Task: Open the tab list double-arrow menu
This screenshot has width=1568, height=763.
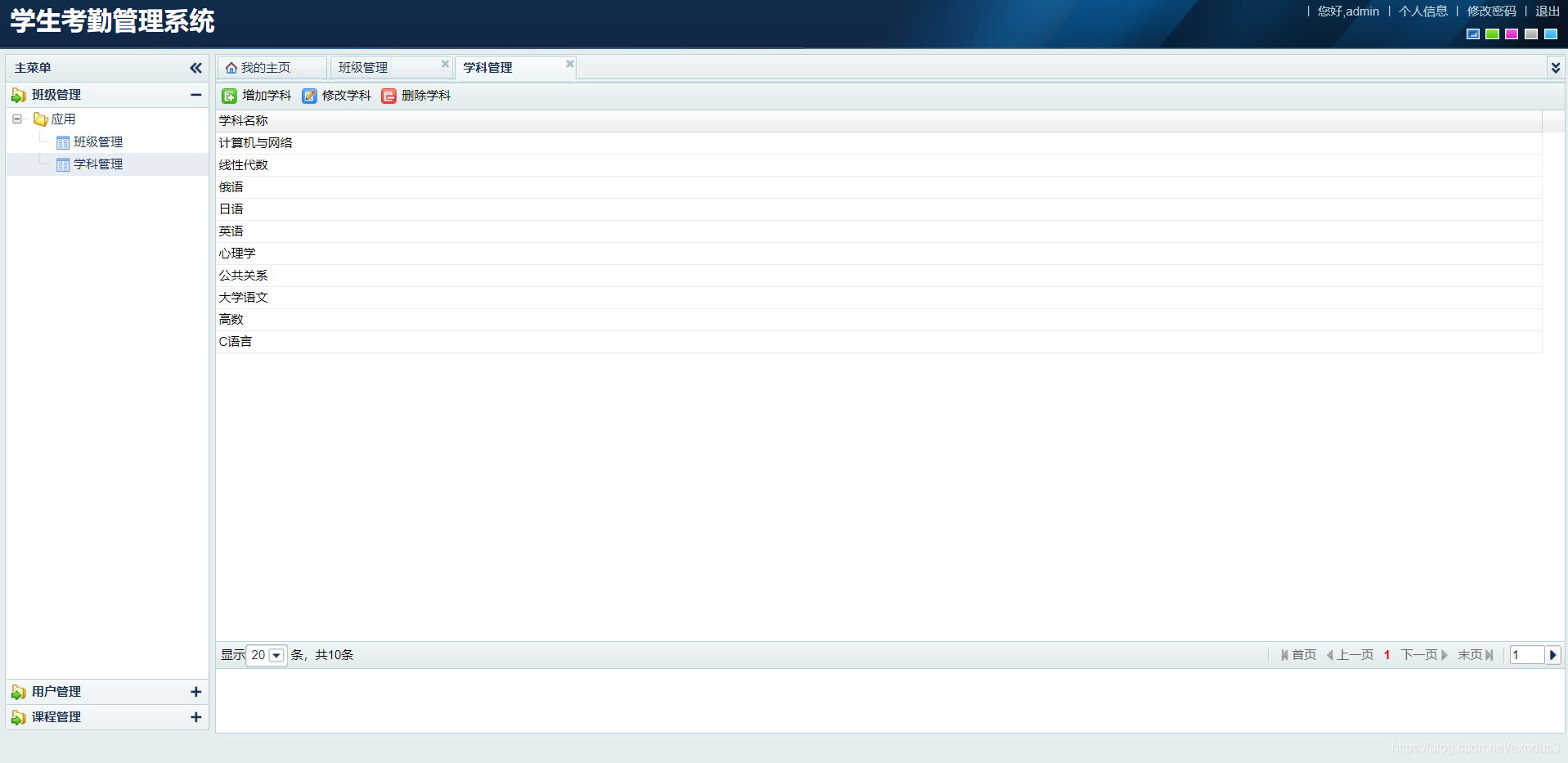Action: click(1556, 68)
